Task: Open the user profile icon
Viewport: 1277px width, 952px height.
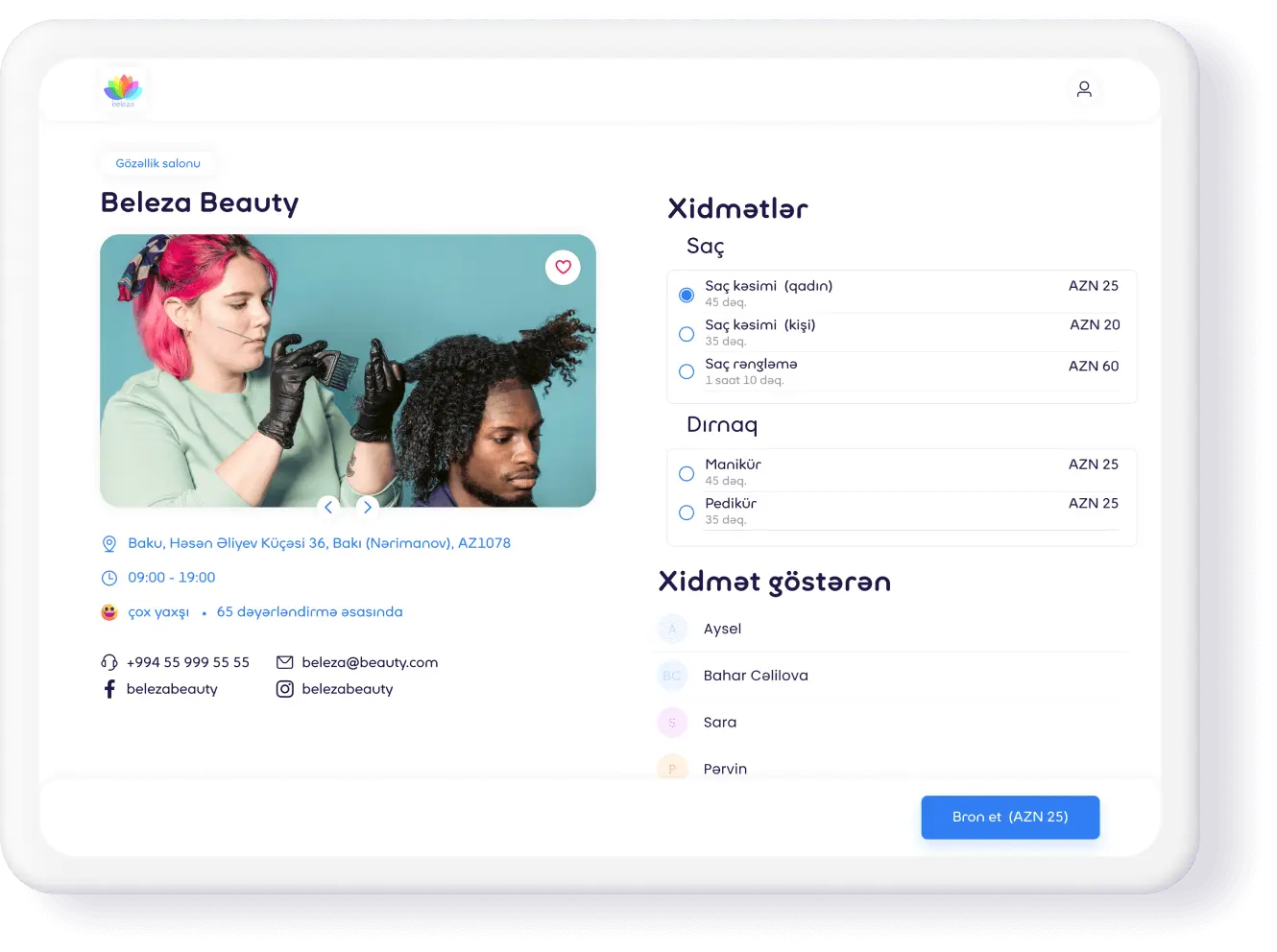Action: point(1084,89)
